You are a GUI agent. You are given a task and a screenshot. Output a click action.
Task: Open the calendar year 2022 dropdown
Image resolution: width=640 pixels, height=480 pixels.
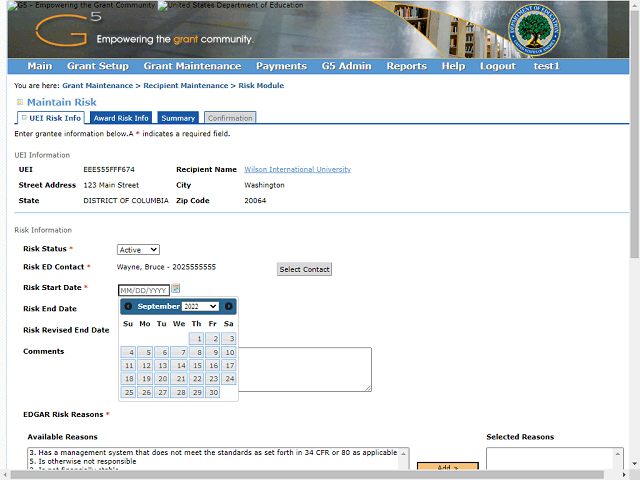[200, 306]
